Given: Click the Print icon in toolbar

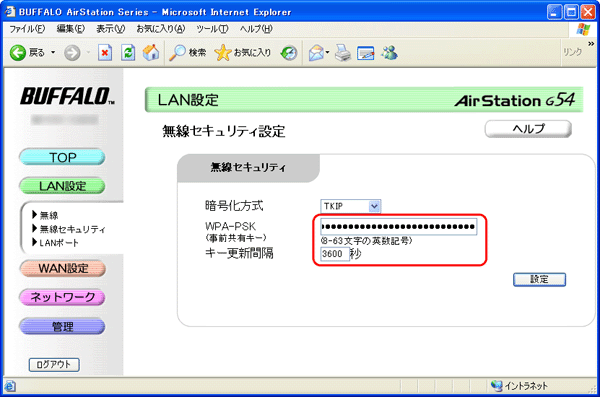Looking at the screenshot, I should pyautogui.click(x=342, y=53).
